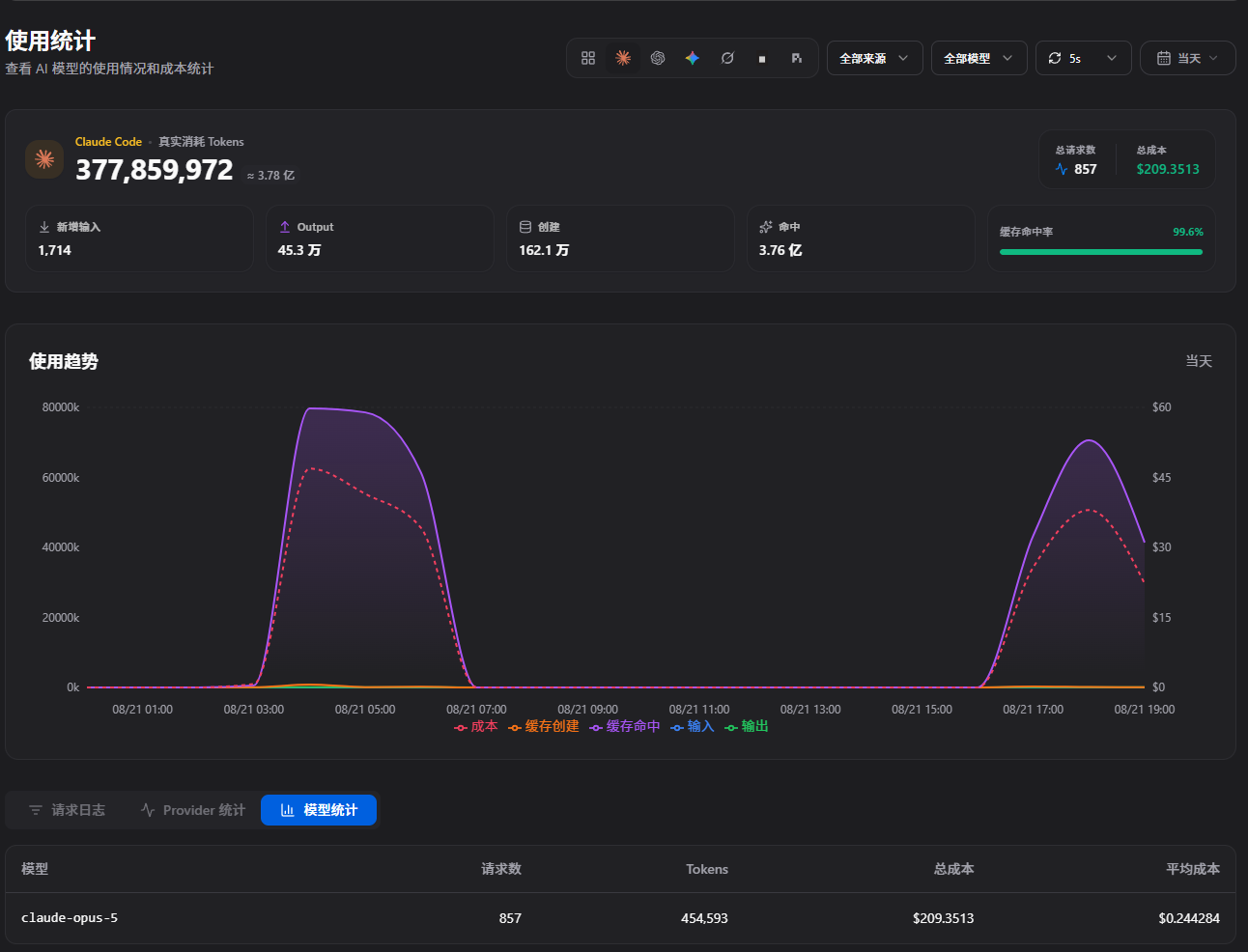1248x952 pixels.
Task: Toggle the 输出 series in chart legend
Action: 747,726
